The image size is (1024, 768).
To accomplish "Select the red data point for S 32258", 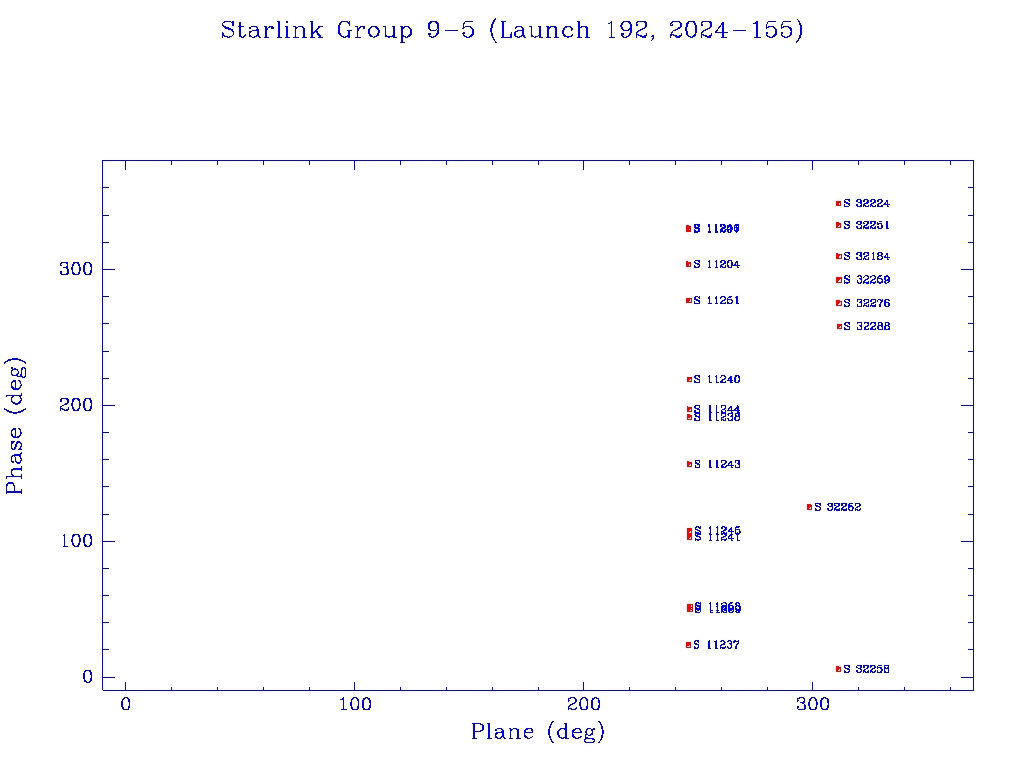I will click(839, 669).
